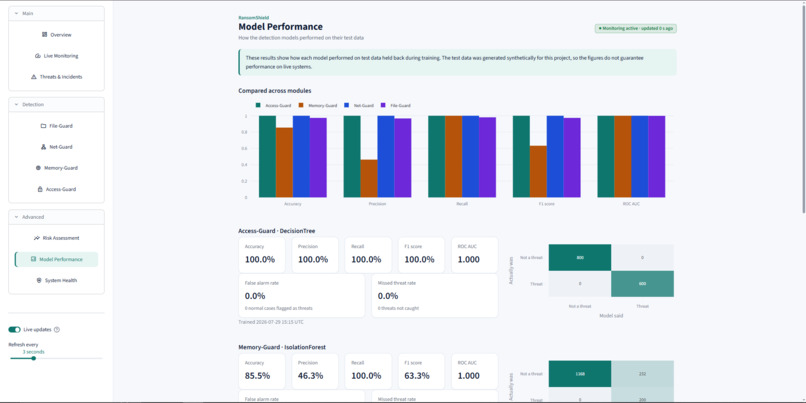Click the 'Compared across modules' chart title
The width and height of the screenshot is (806, 403).
(x=274, y=90)
